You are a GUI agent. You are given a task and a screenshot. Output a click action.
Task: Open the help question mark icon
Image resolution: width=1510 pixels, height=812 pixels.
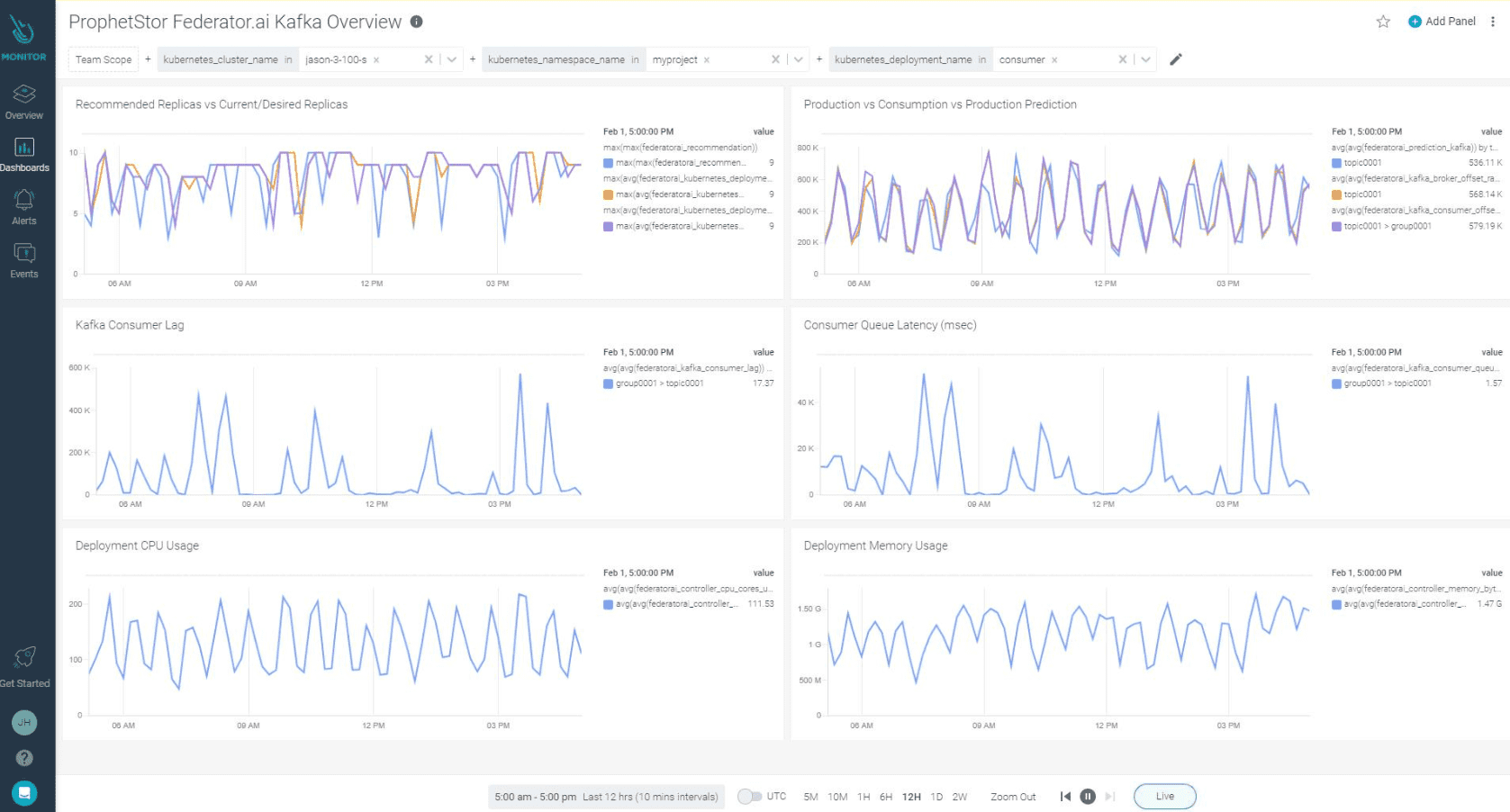pos(24,758)
